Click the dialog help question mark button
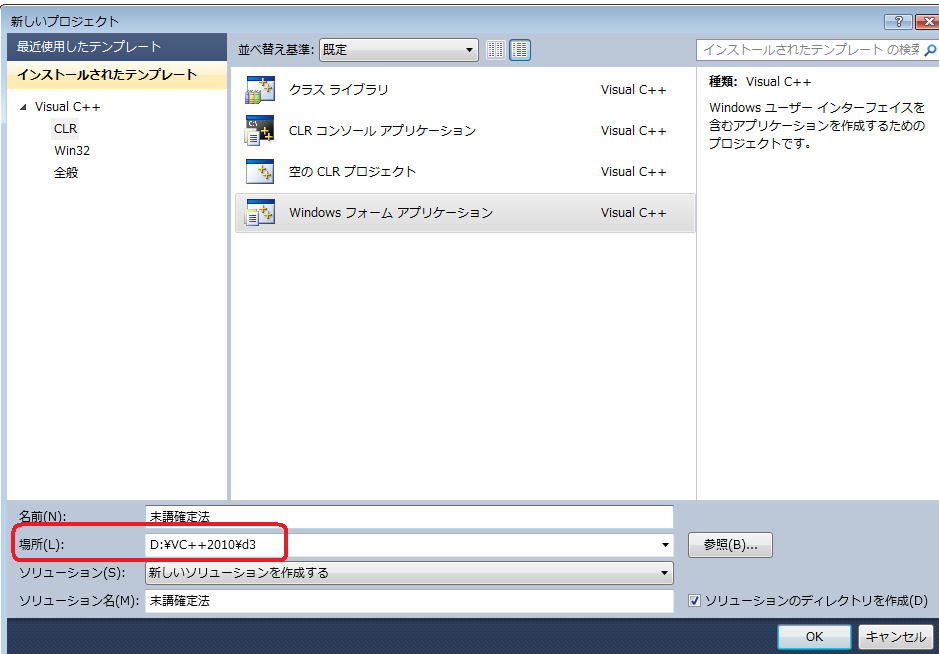This screenshot has width=939, height=654. [899, 22]
